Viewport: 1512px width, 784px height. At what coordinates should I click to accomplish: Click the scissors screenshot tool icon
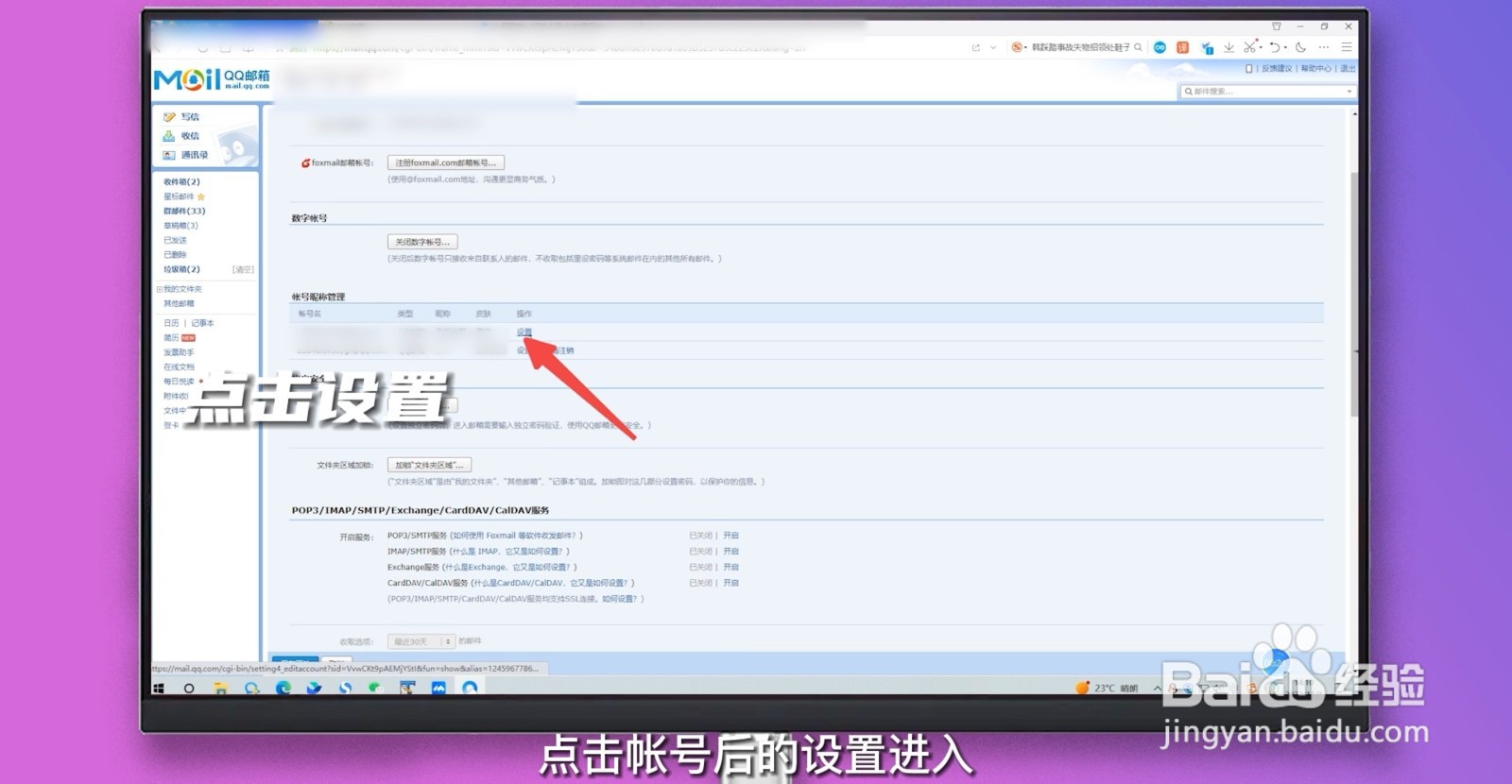1249,47
